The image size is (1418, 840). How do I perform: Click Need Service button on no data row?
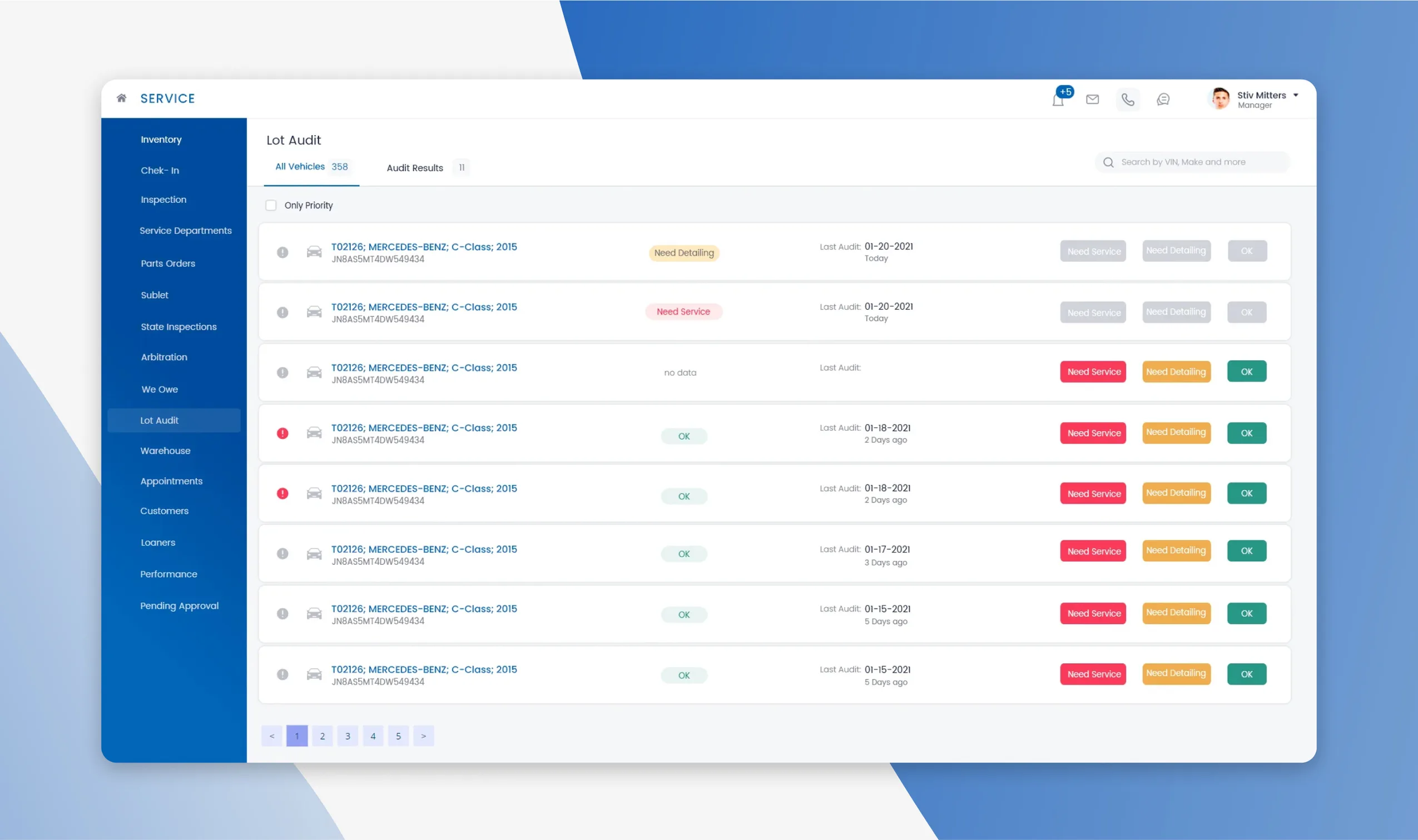pos(1093,372)
